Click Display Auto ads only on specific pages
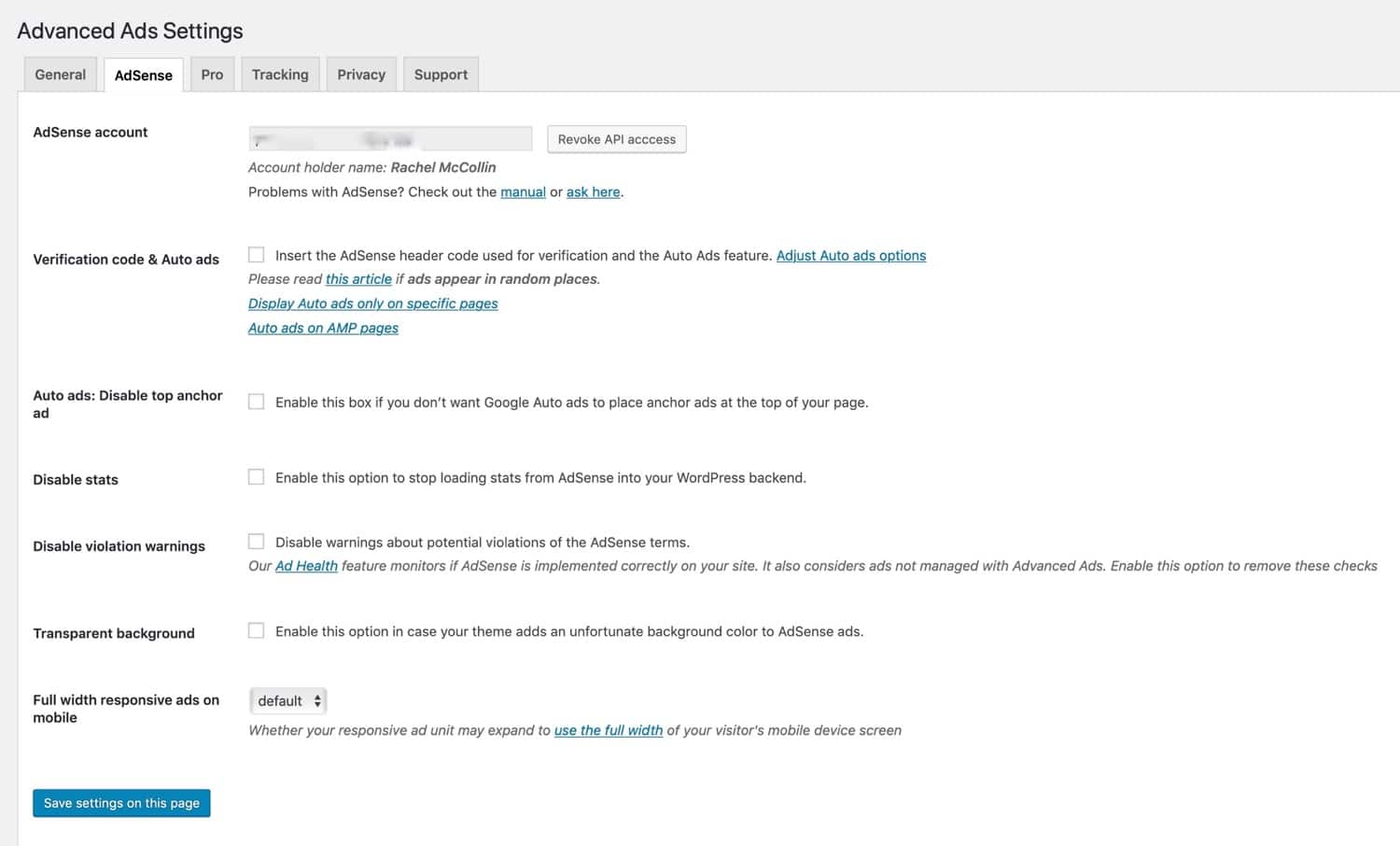This screenshot has height=846, width=1400. 372,303
